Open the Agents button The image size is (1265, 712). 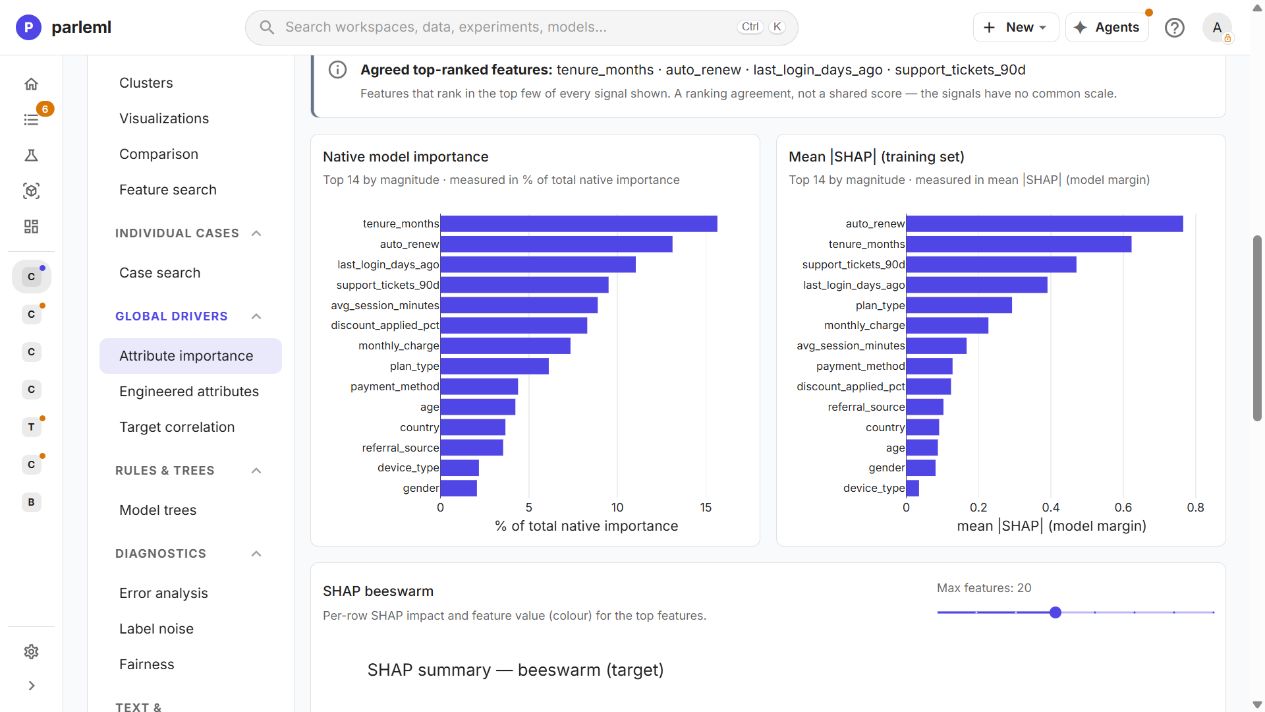coord(1106,28)
